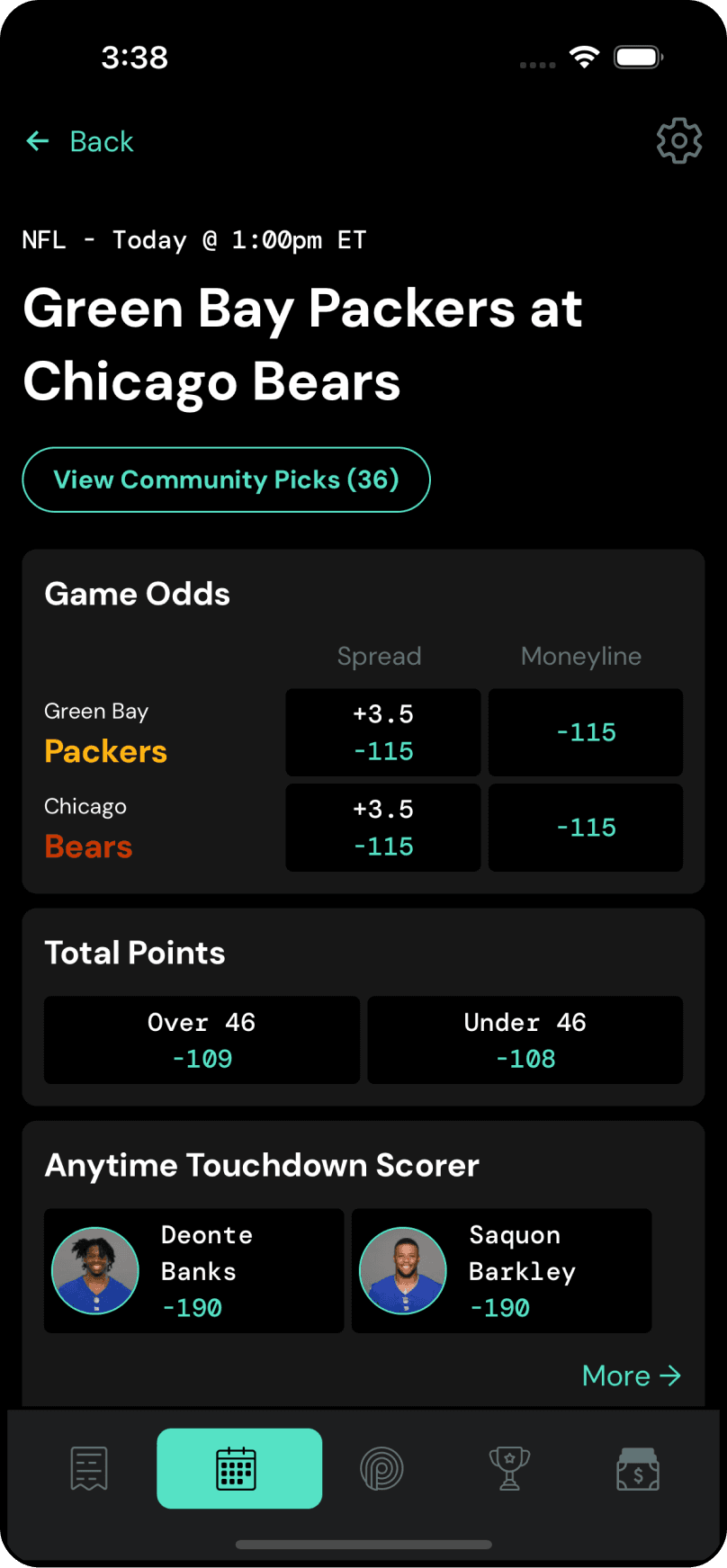727x1568 pixels.
Task: Open the cash bankroll icon in nav
Action: coord(638,1468)
